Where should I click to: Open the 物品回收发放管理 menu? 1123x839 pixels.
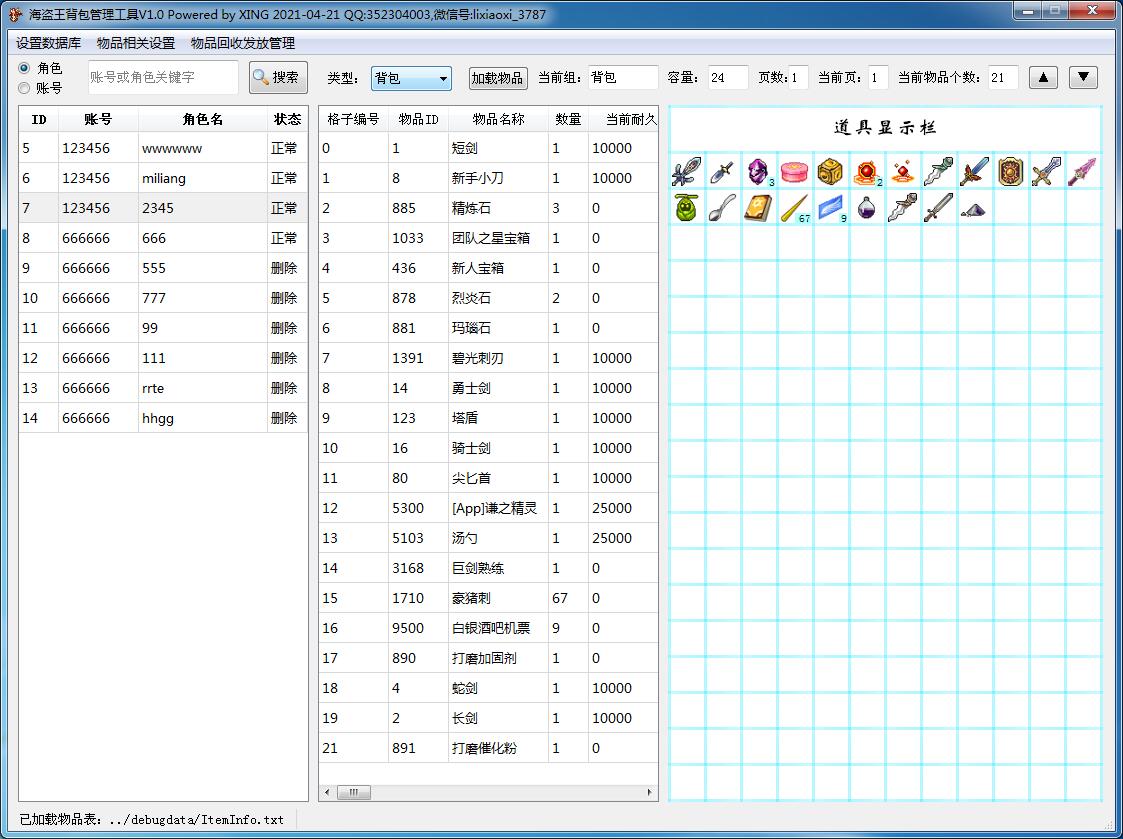pyautogui.click(x=243, y=43)
